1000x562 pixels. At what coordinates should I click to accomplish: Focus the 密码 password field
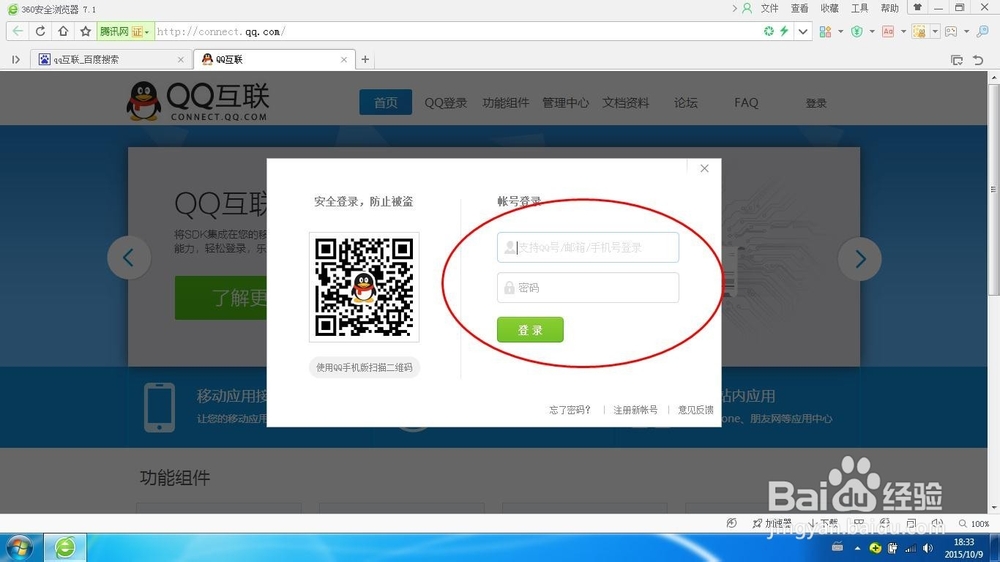coord(588,288)
